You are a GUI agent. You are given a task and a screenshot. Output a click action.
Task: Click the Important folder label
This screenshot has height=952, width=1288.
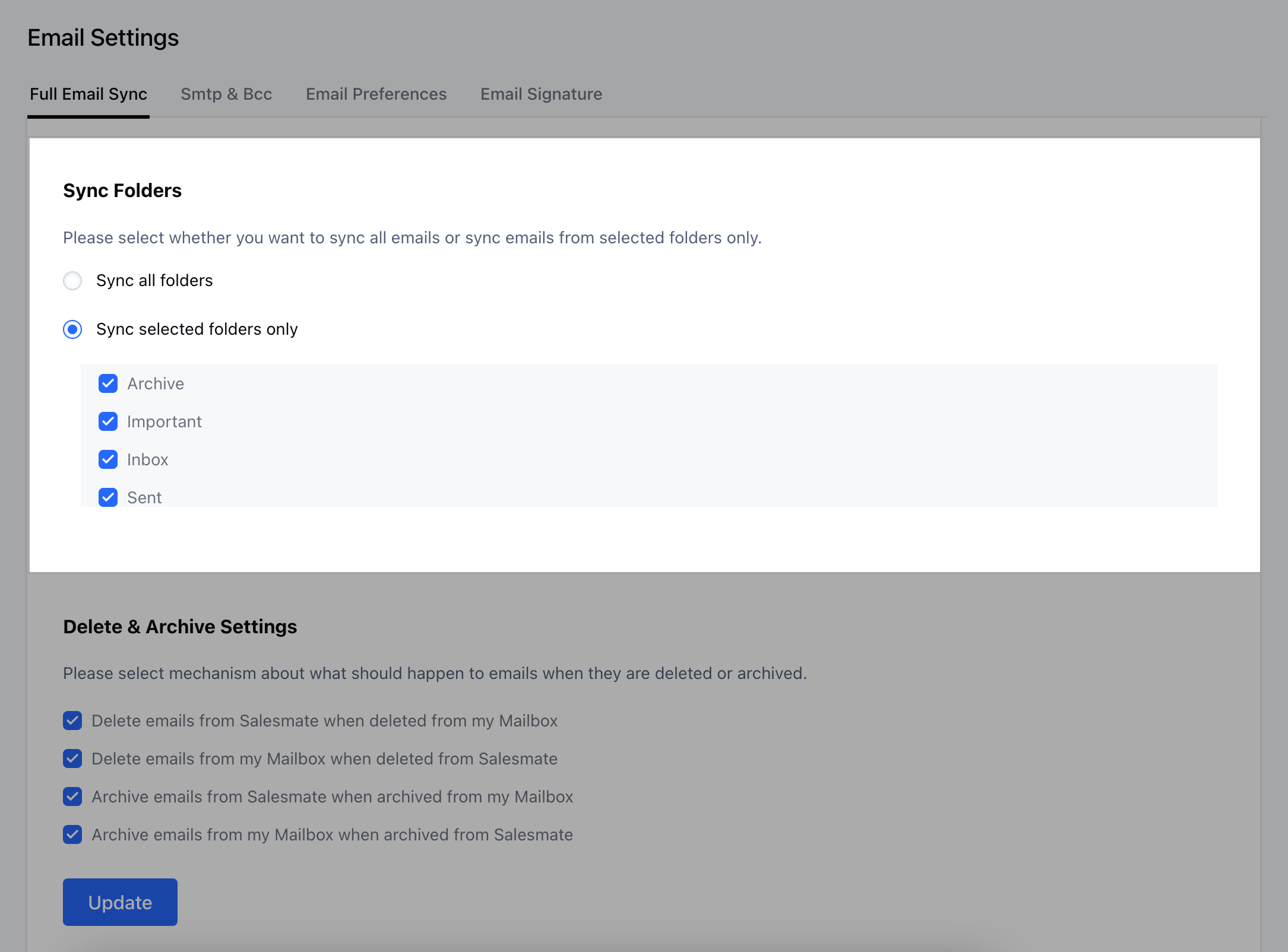[x=164, y=422]
